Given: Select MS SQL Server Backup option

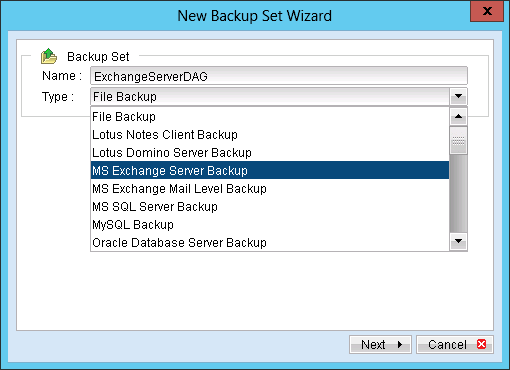Looking at the screenshot, I should click(x=270, y=207).
